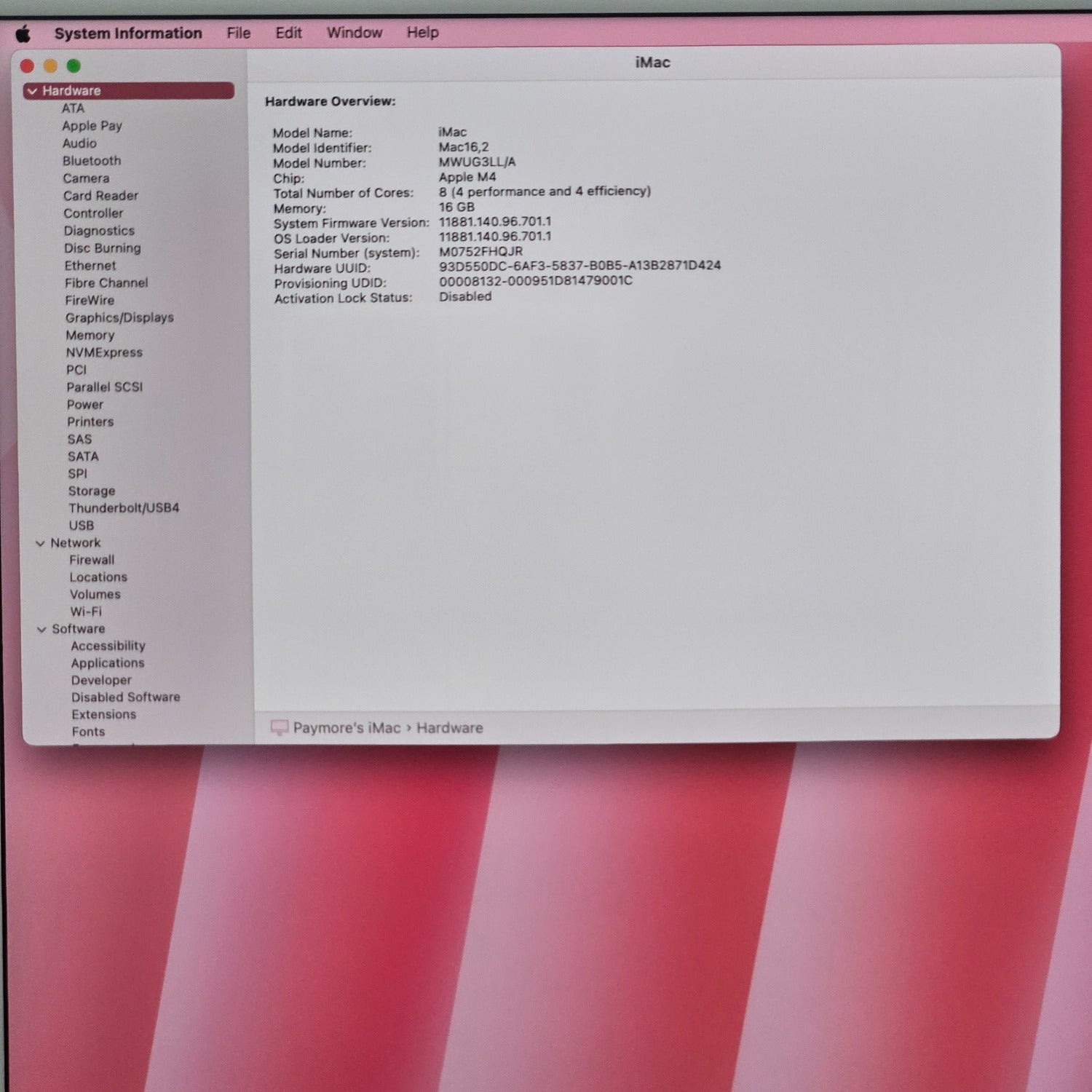Open the Edit menu
Image resolution: width=1092 pixels, height=1092 pixels.
pos(288,33)
